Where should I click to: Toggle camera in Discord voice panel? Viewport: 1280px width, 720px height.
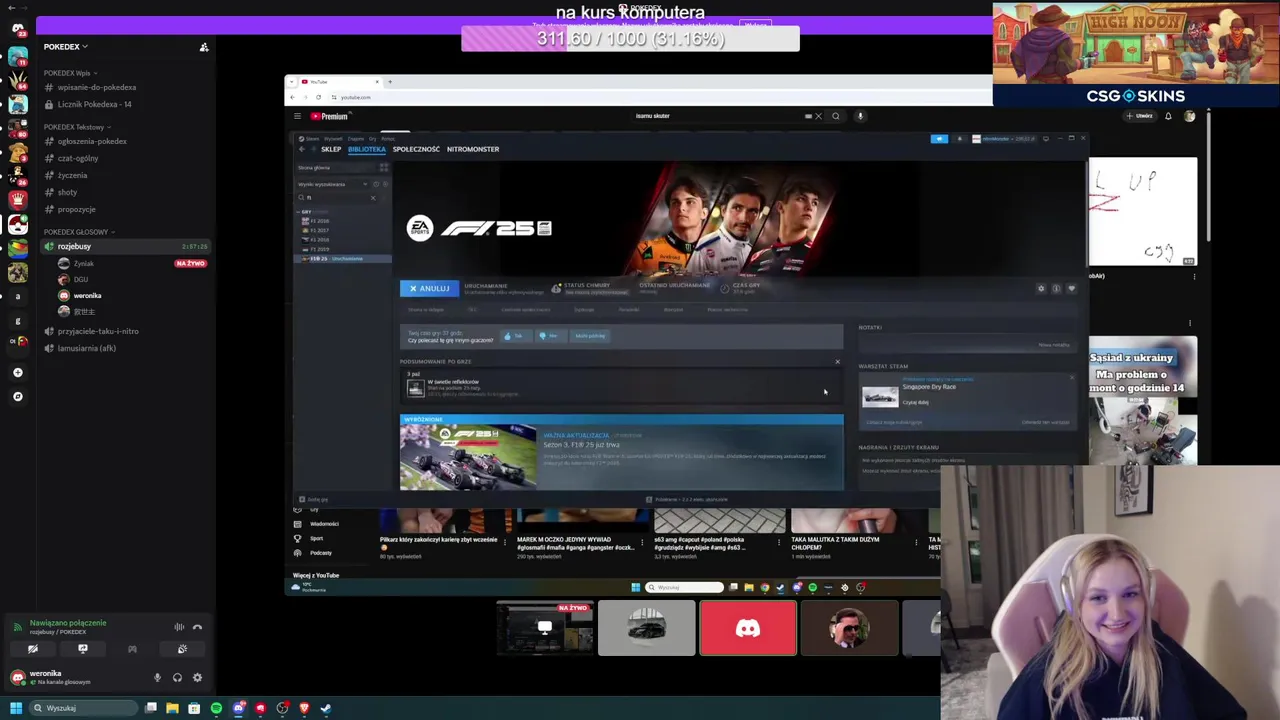(33, 649)
